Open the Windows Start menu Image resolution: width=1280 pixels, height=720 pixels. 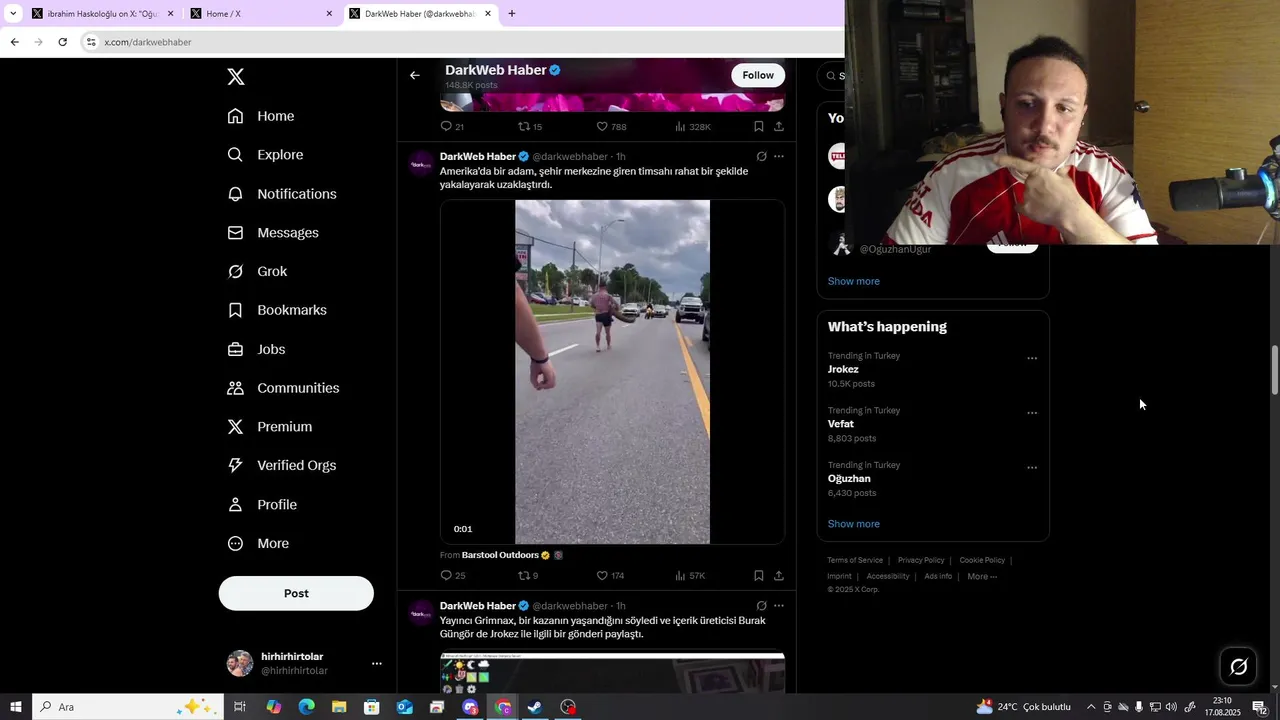pos(16,707)
